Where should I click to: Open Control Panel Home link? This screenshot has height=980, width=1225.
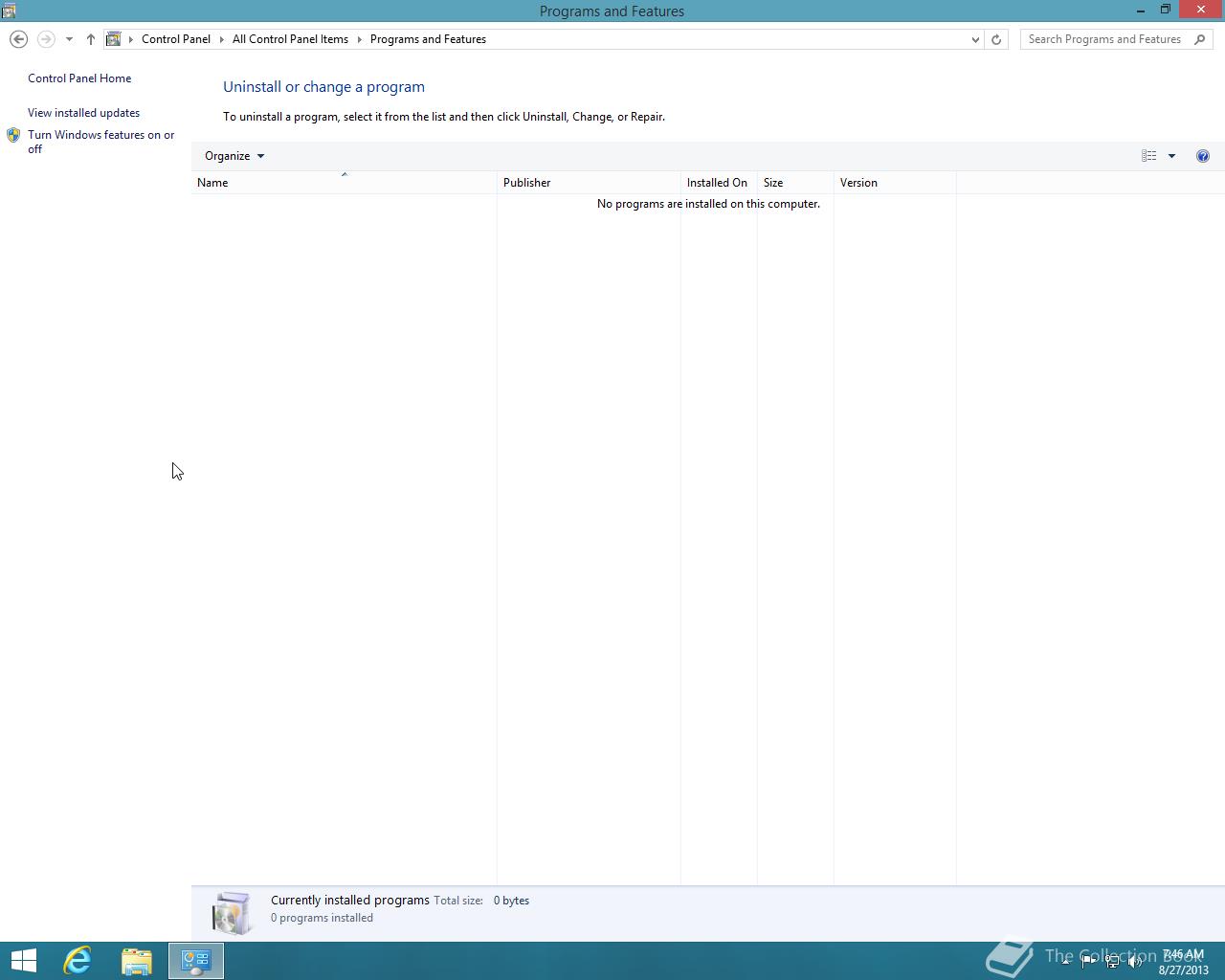click(x=79, y=78)
